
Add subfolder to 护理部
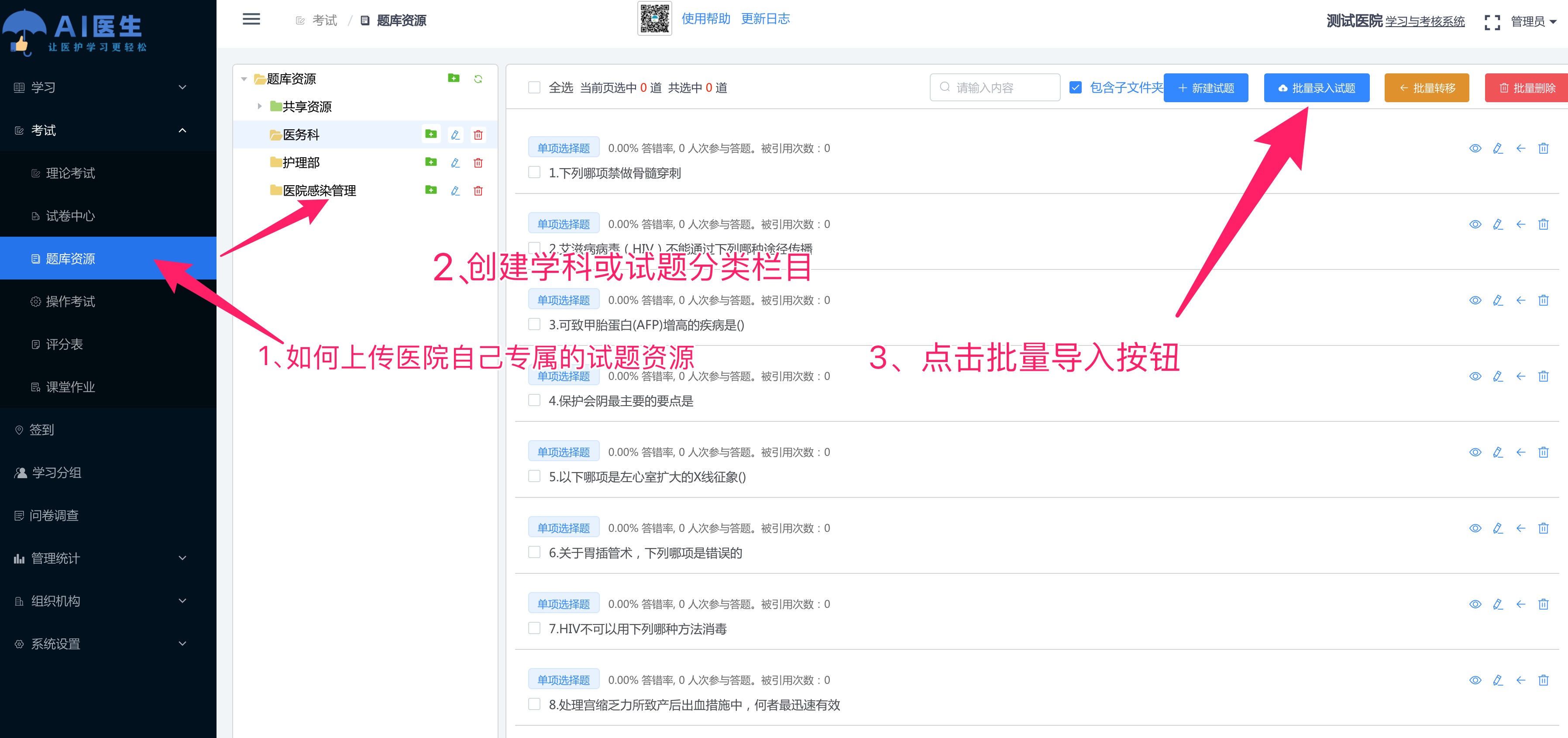pos(431,162)
